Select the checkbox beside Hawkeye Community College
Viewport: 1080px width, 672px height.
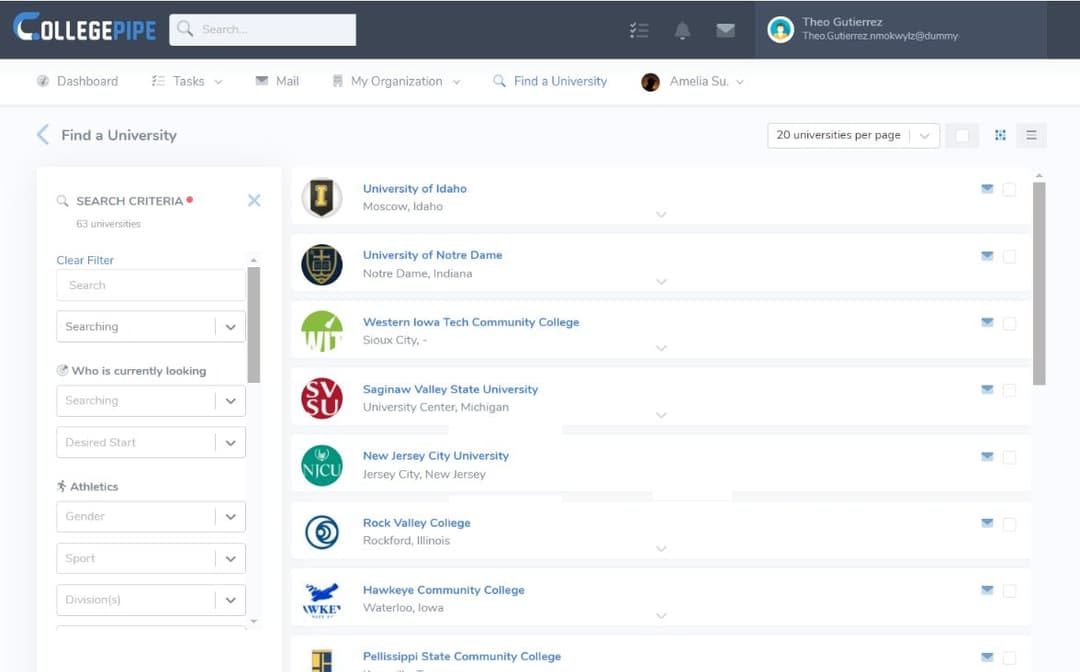pos(1010,590)
